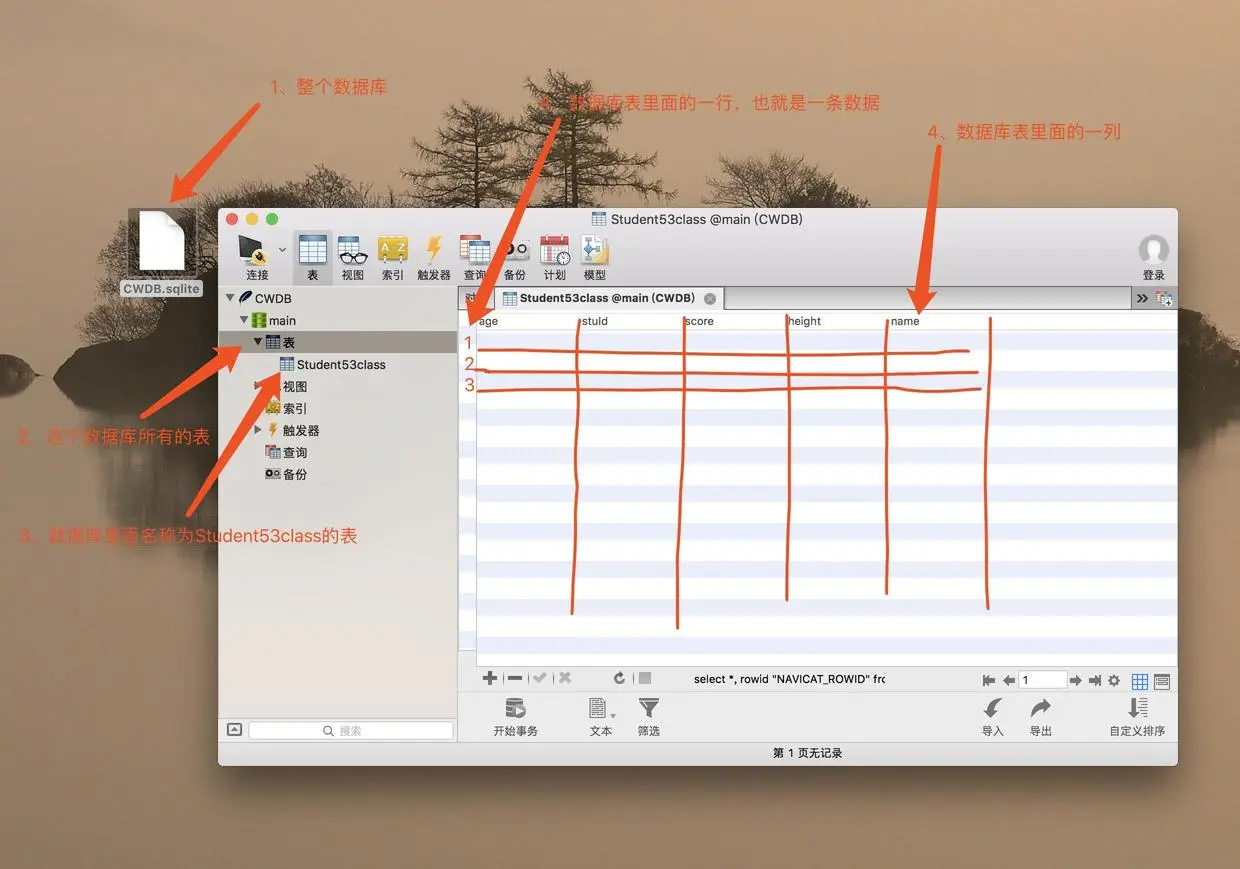1240x869 pixels.
Task: Collapse the CWDB connection tree node
Action: (x=231, y=297)
